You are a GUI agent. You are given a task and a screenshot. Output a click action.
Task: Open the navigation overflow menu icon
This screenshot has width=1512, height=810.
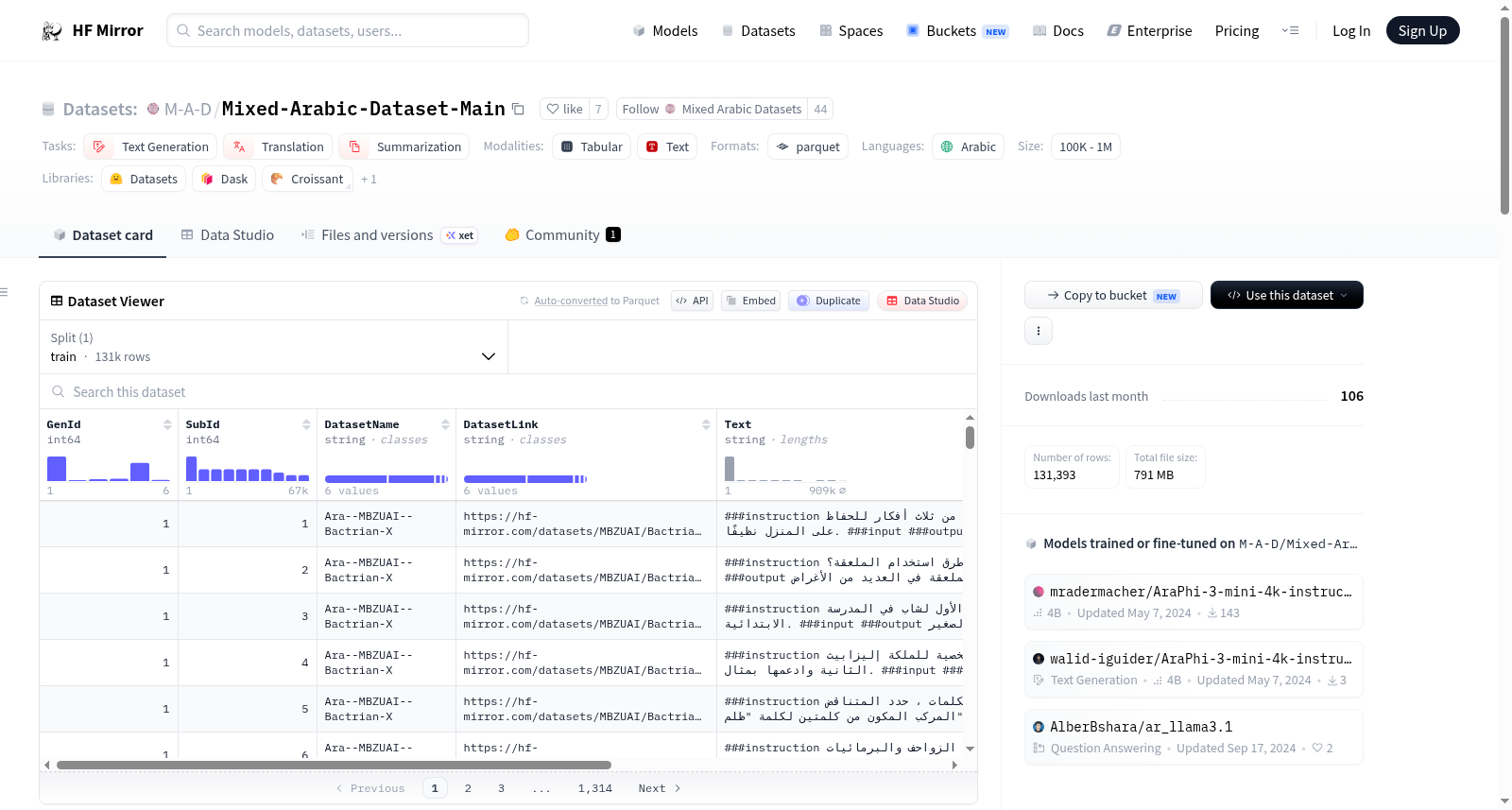pyautogui.click(x=1290, y=31)
